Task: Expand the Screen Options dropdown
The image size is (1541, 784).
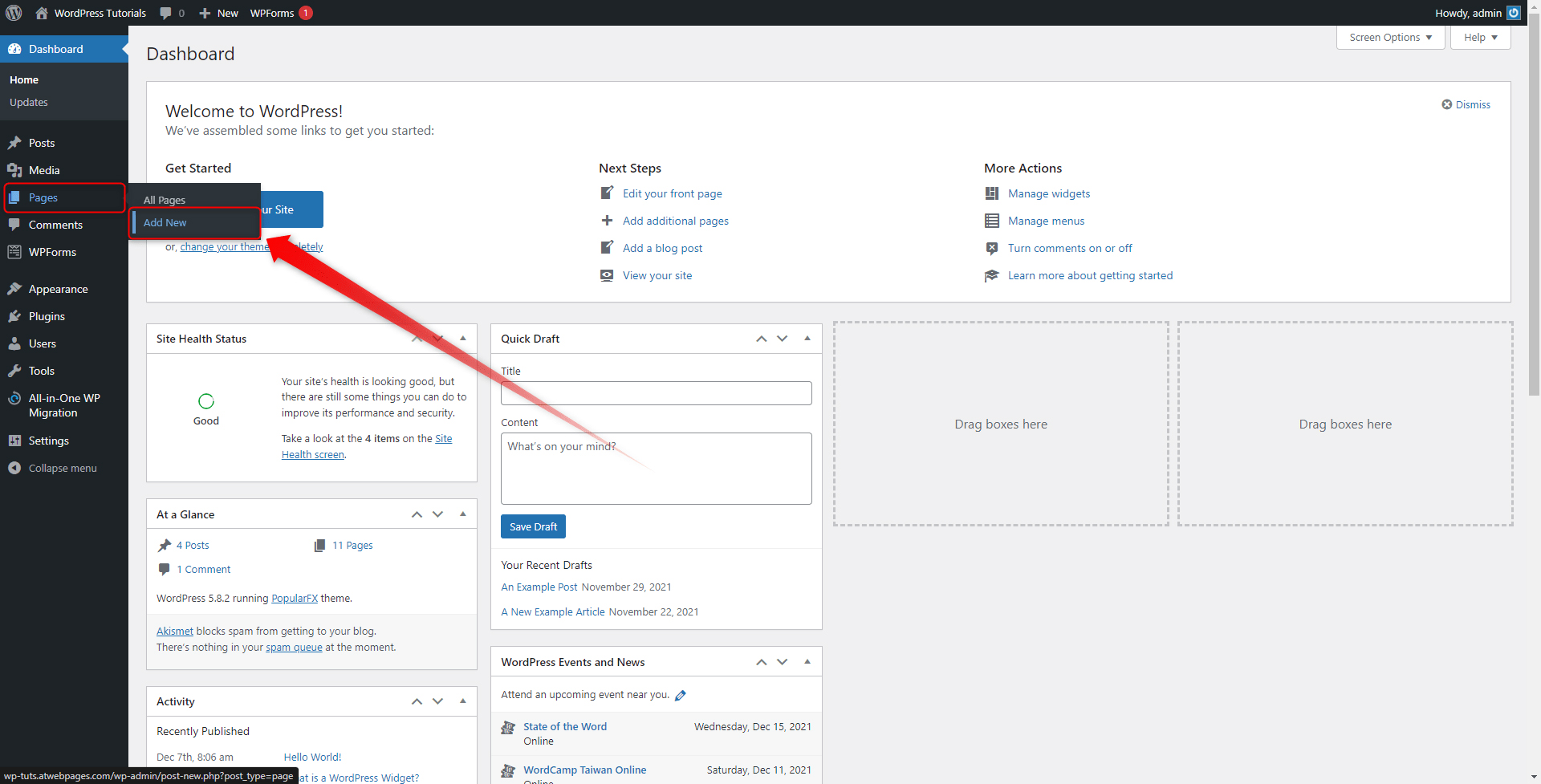Action: (x=1390, y=37)
